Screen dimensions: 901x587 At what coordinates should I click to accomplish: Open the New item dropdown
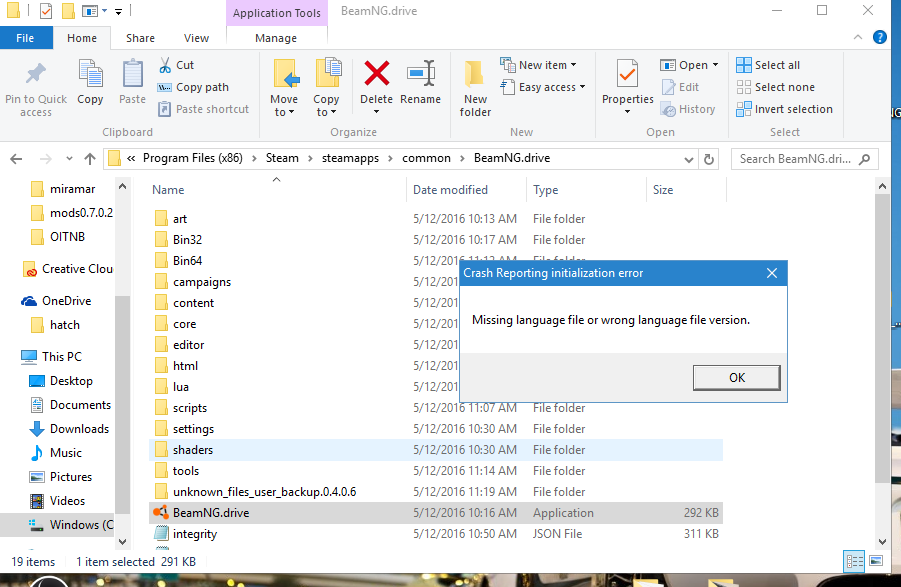(538, 65)
